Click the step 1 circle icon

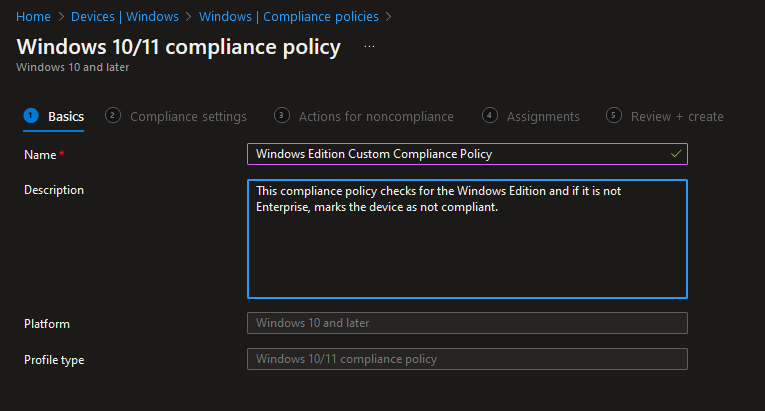(31, 116)
